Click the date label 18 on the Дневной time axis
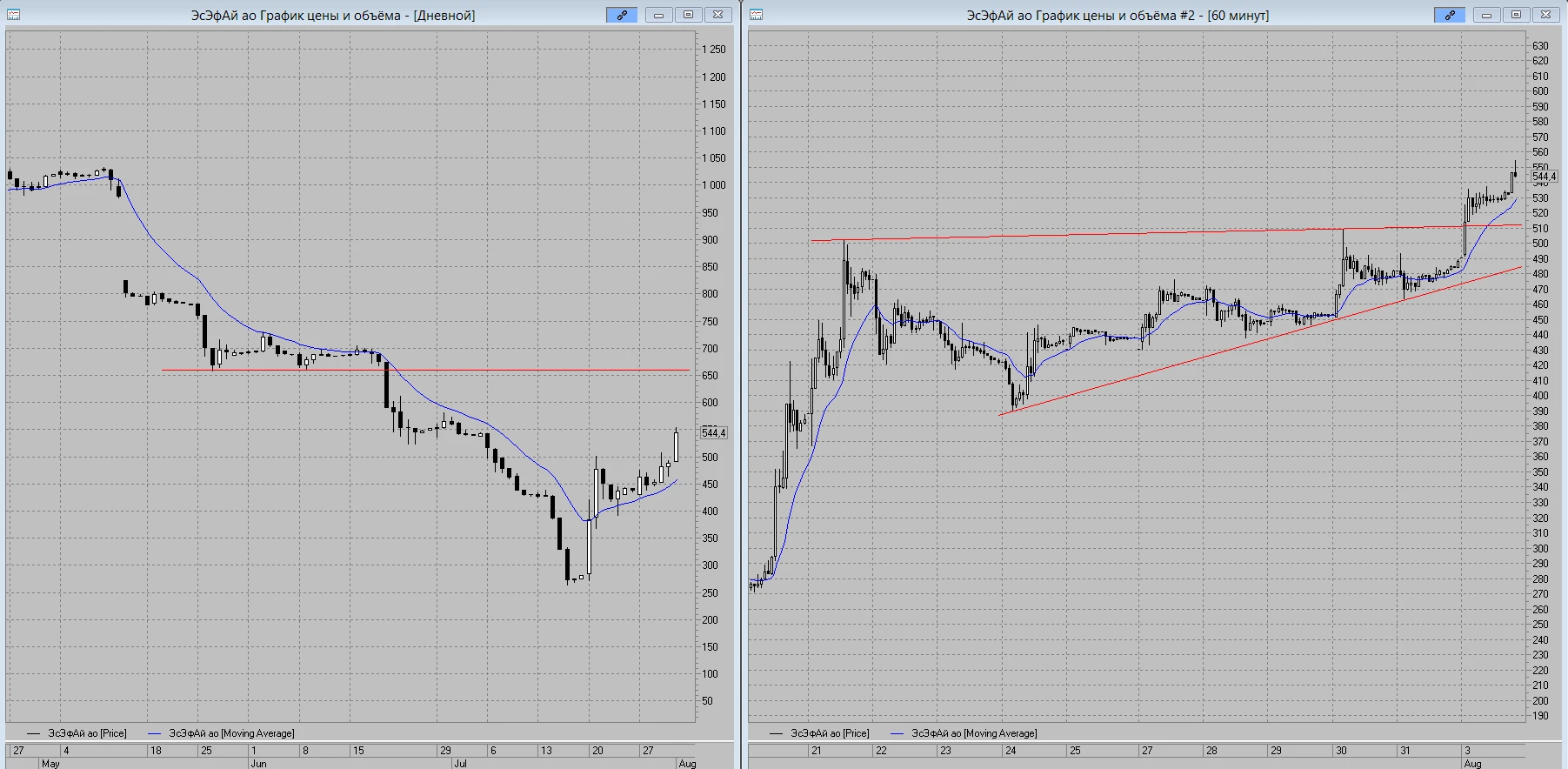 click(156, 751)
